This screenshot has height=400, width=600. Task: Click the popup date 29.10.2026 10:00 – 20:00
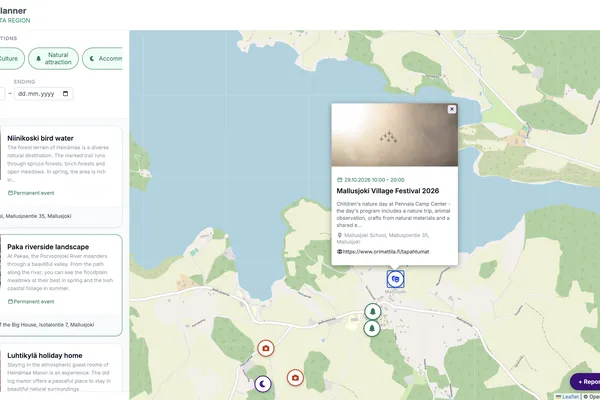tap(374, 180)
